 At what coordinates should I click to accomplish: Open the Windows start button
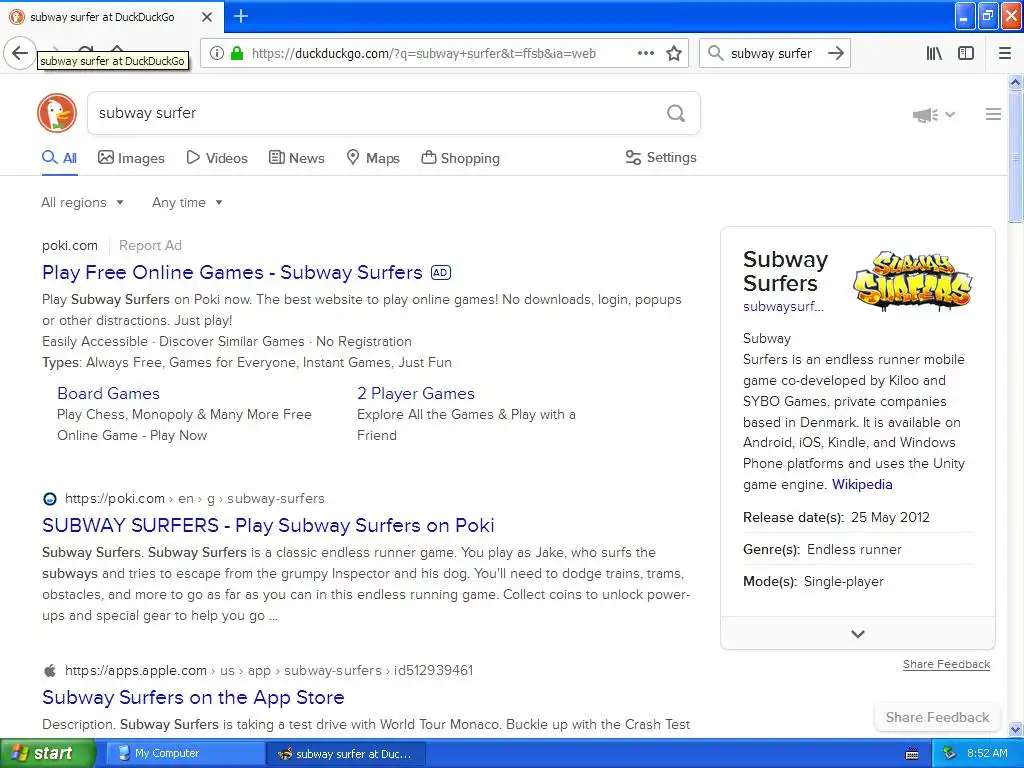coord(47,754)
